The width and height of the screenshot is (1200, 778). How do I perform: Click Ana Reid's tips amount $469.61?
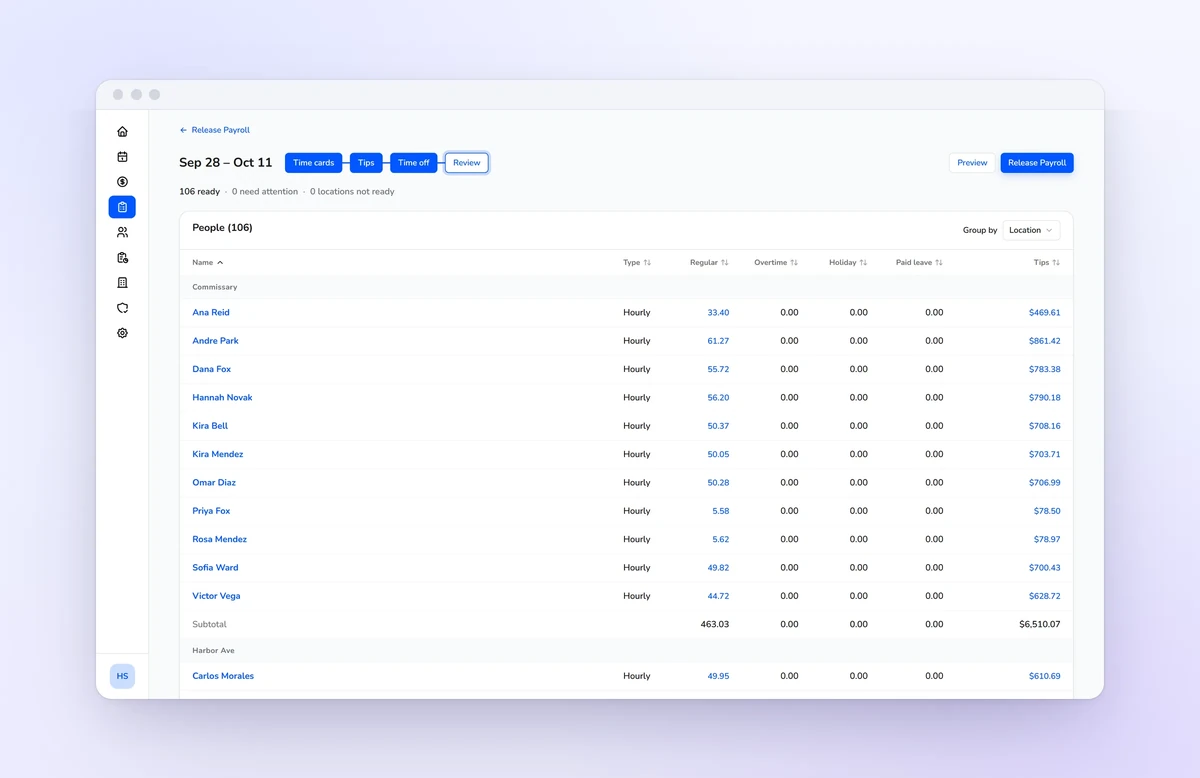(x=1045, y=313)
